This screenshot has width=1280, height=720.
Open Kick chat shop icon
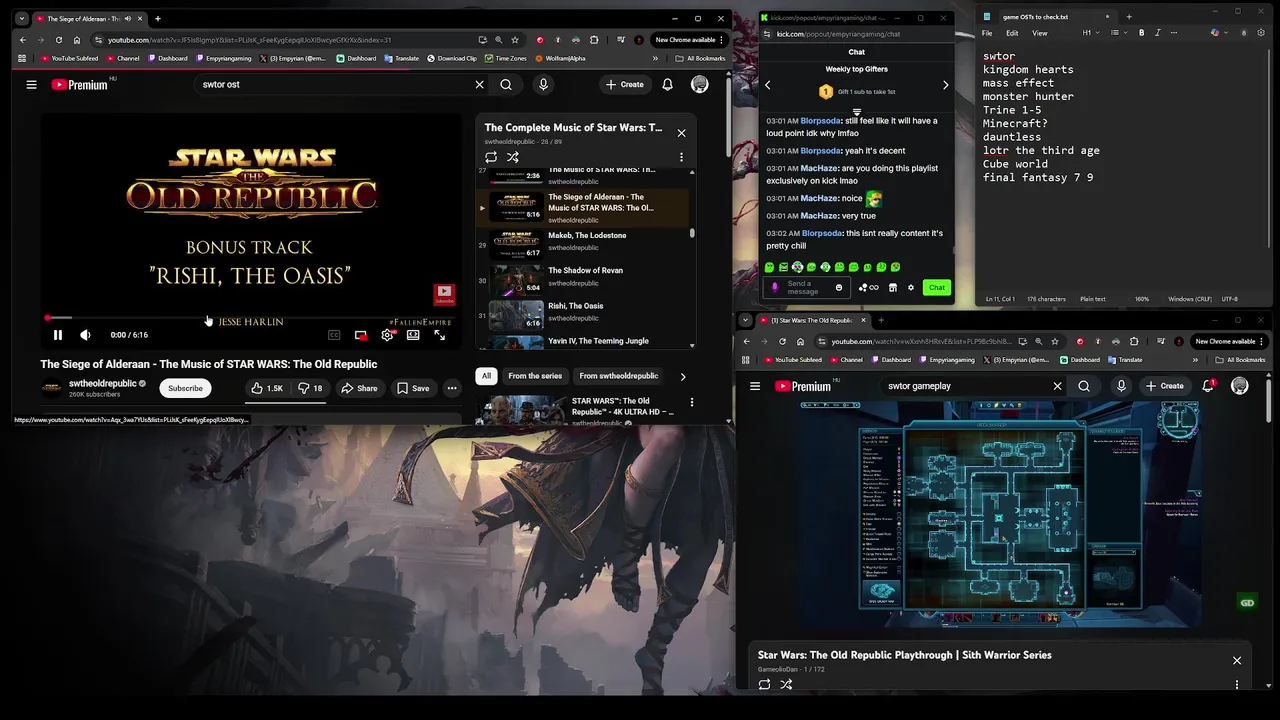(x=893, y=288)
